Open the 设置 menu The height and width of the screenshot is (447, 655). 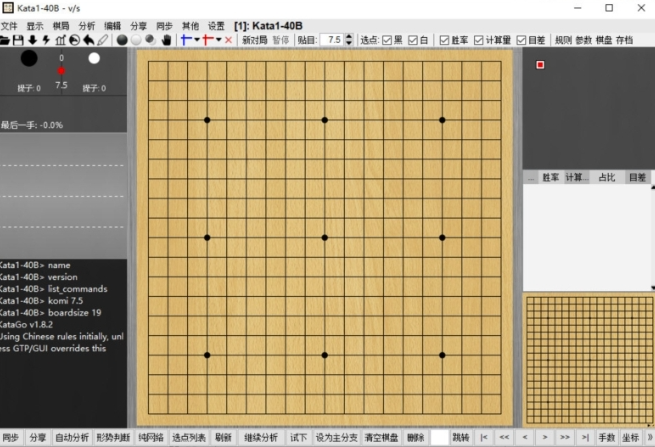pos(216,25)
